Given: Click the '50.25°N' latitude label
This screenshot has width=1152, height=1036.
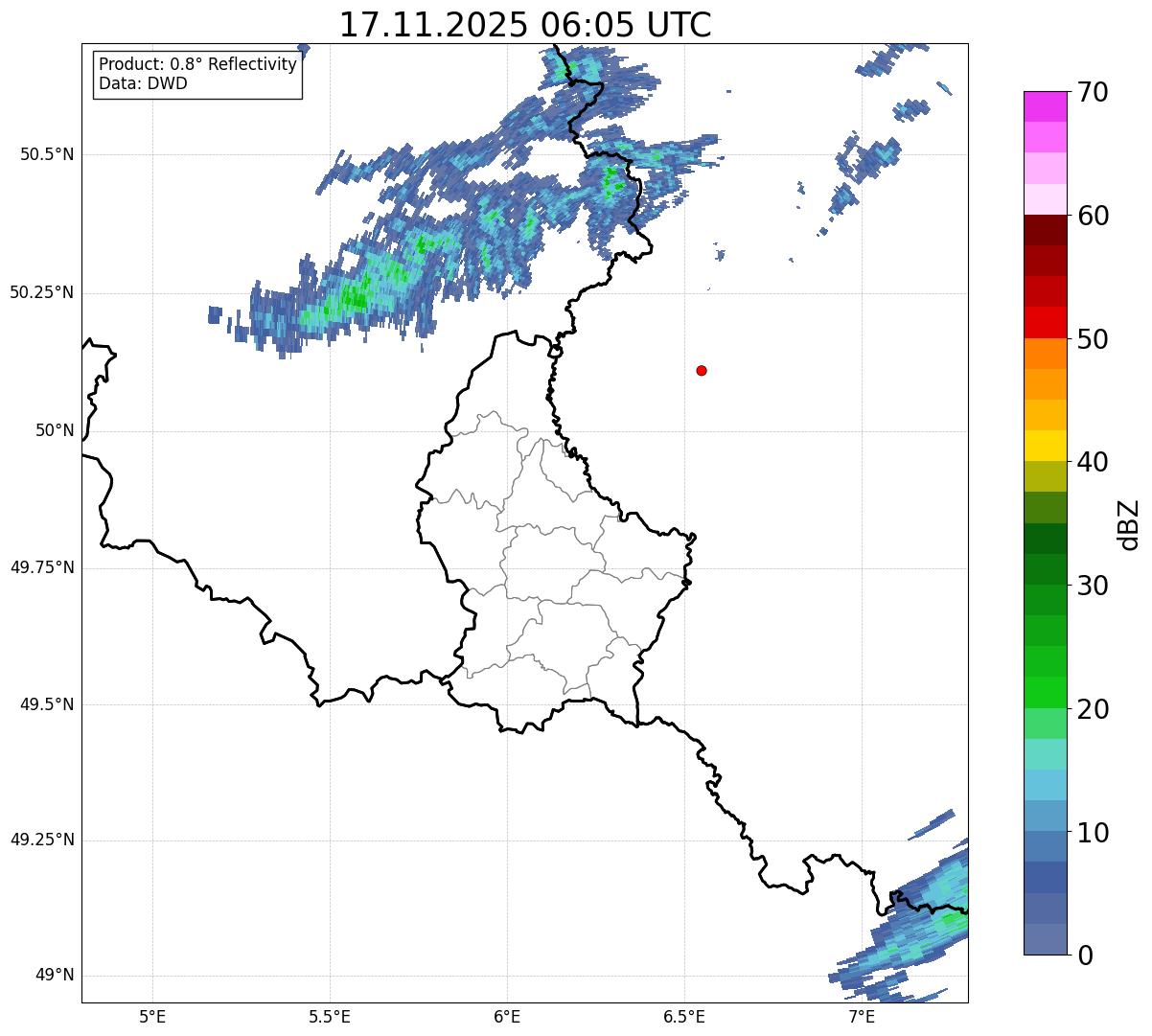Looking at the screenshot, I should [x=42, y=293].
